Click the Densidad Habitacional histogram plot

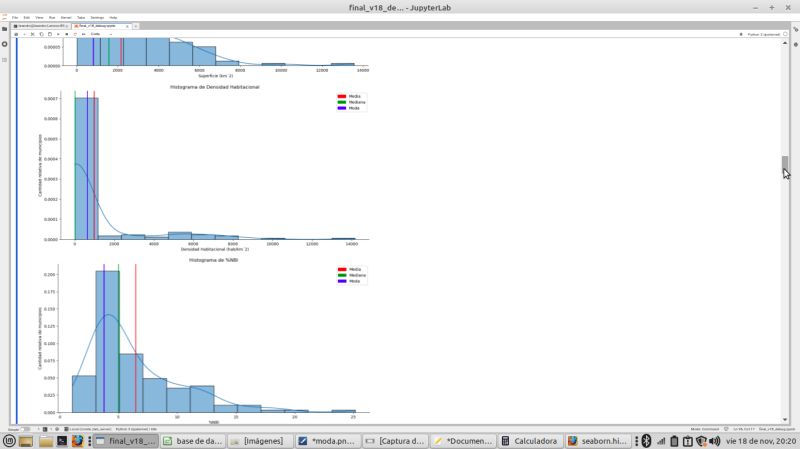pos(203,168)
